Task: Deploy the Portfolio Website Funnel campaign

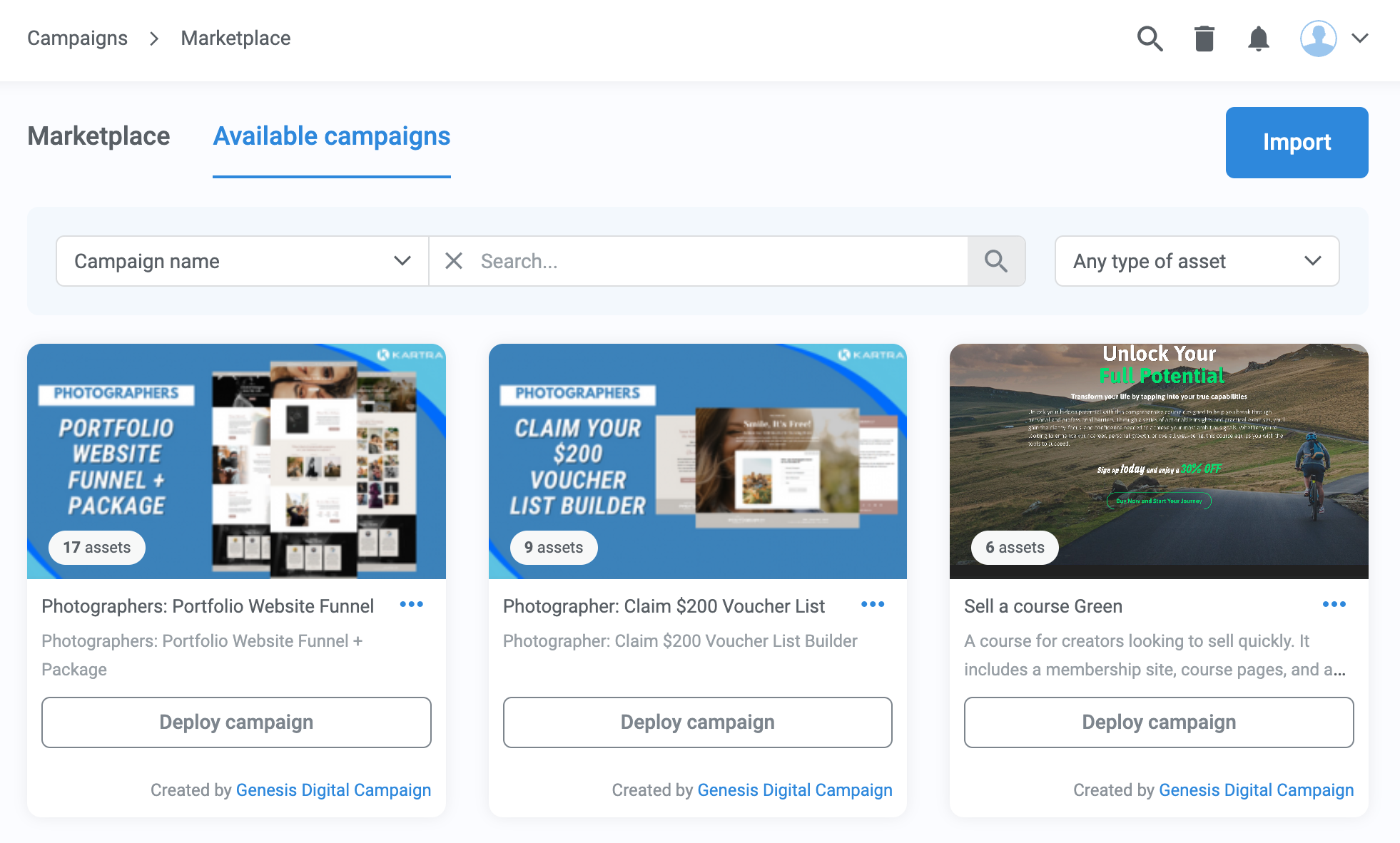Action: pos(236,722)
